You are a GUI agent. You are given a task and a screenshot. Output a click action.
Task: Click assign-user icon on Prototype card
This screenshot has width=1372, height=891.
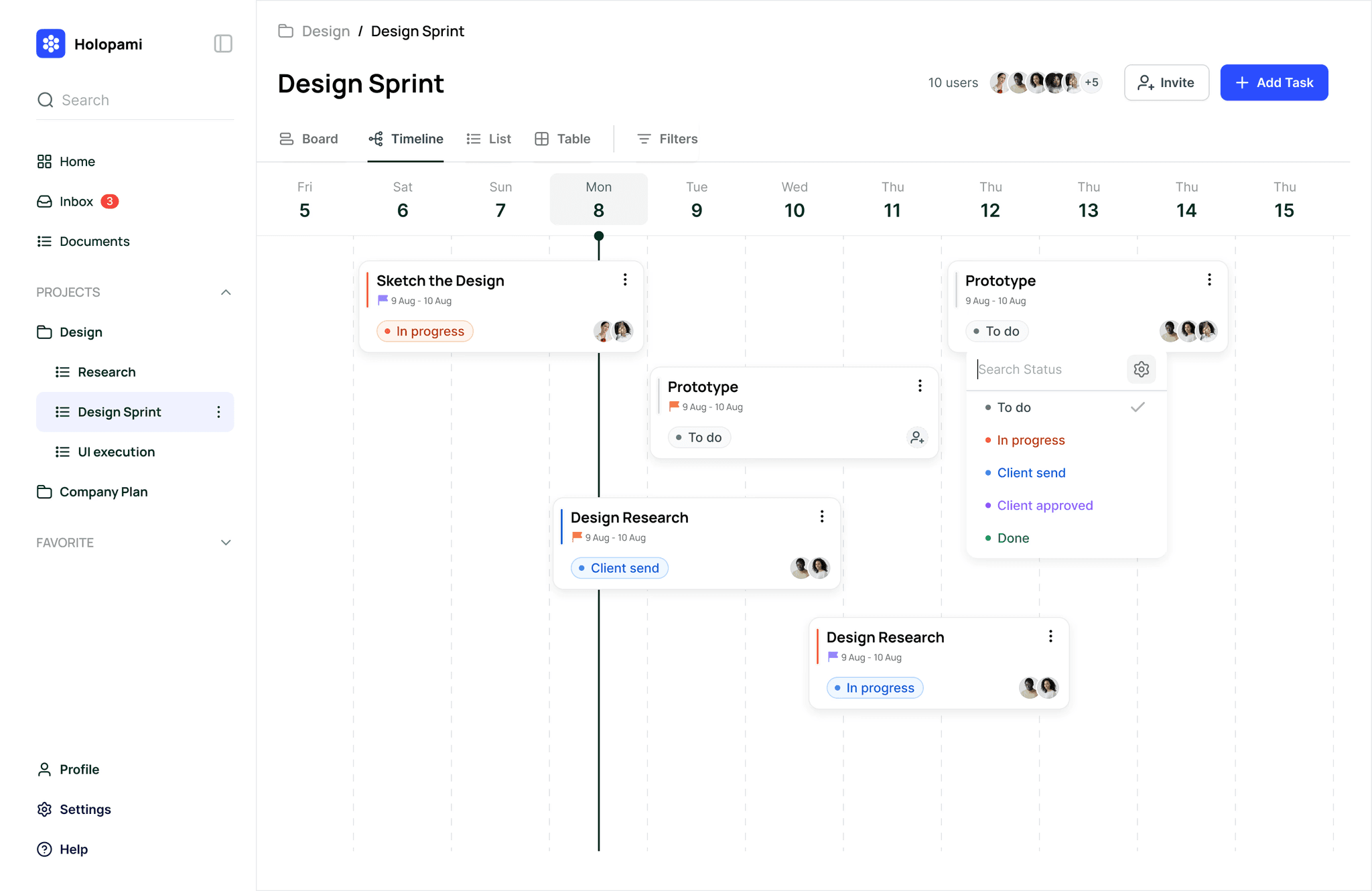pyautogui.click(x=916, y=437)
